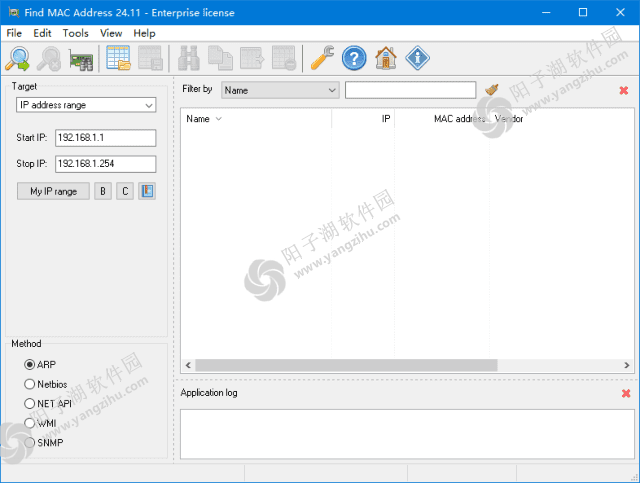Open the Target type dropdown
This screenshot has height=483, width=640.
86,105
